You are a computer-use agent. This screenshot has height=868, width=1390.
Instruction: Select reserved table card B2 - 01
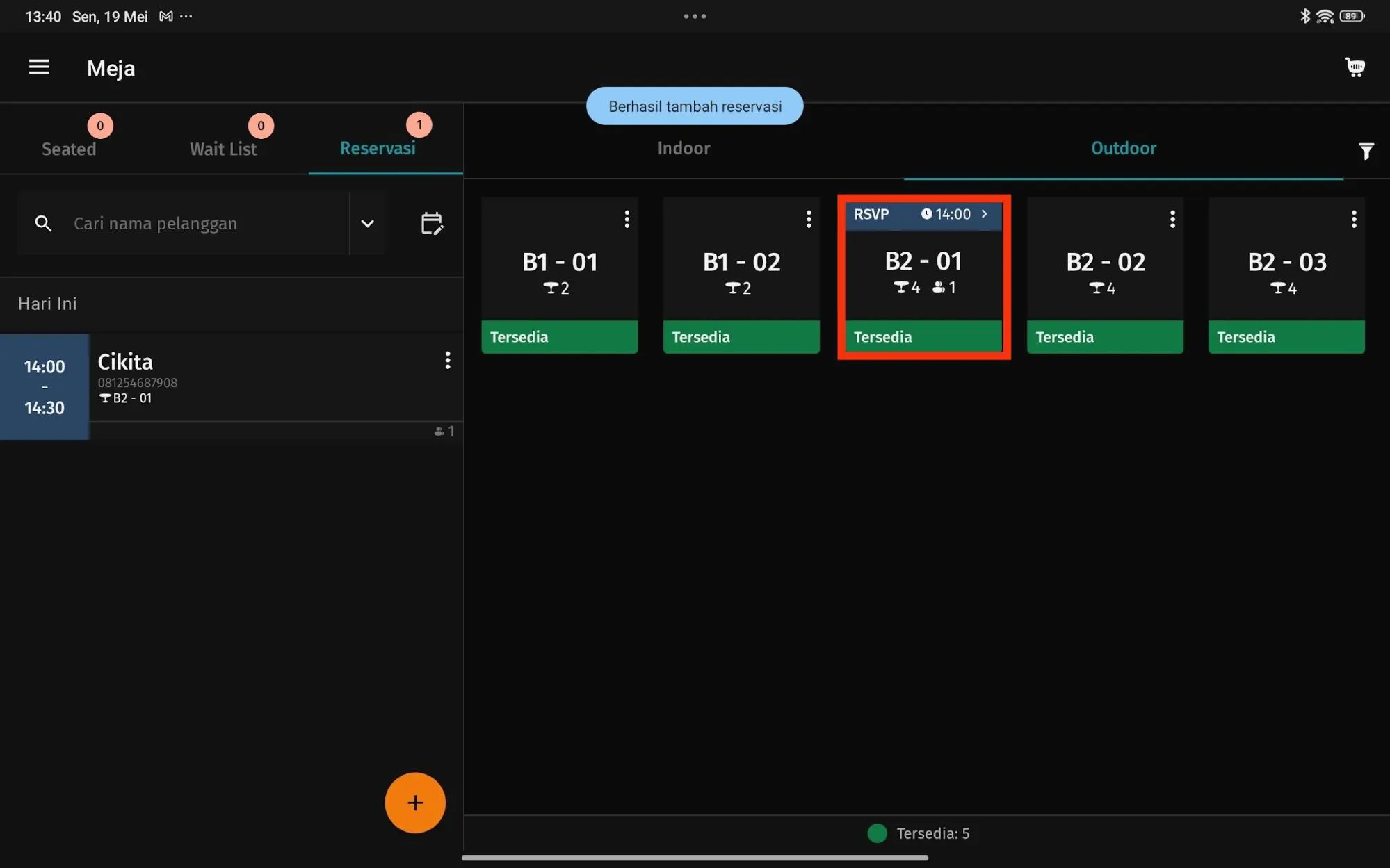[x=923, y=275]
